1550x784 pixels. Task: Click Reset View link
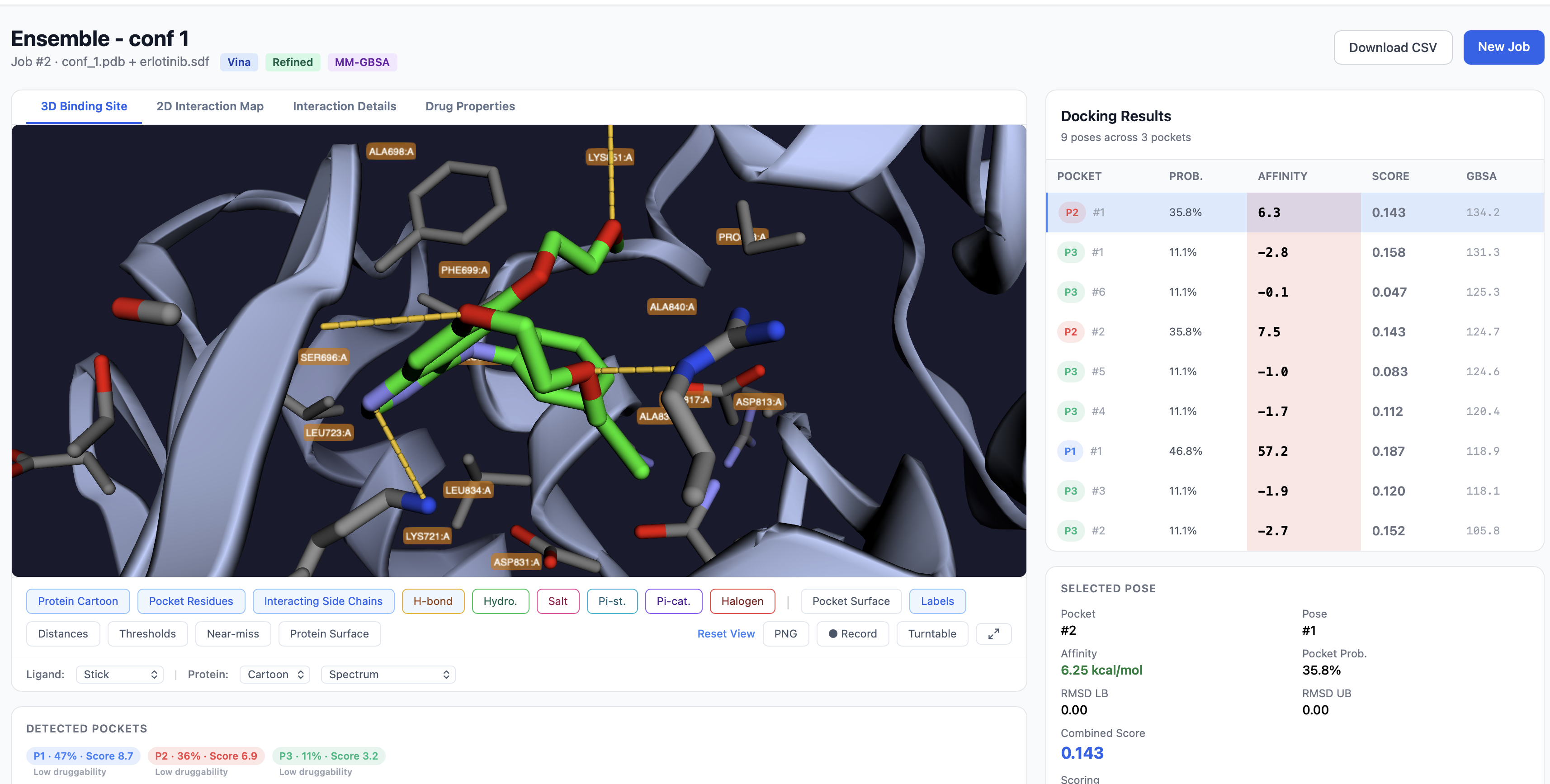point(726,633)
